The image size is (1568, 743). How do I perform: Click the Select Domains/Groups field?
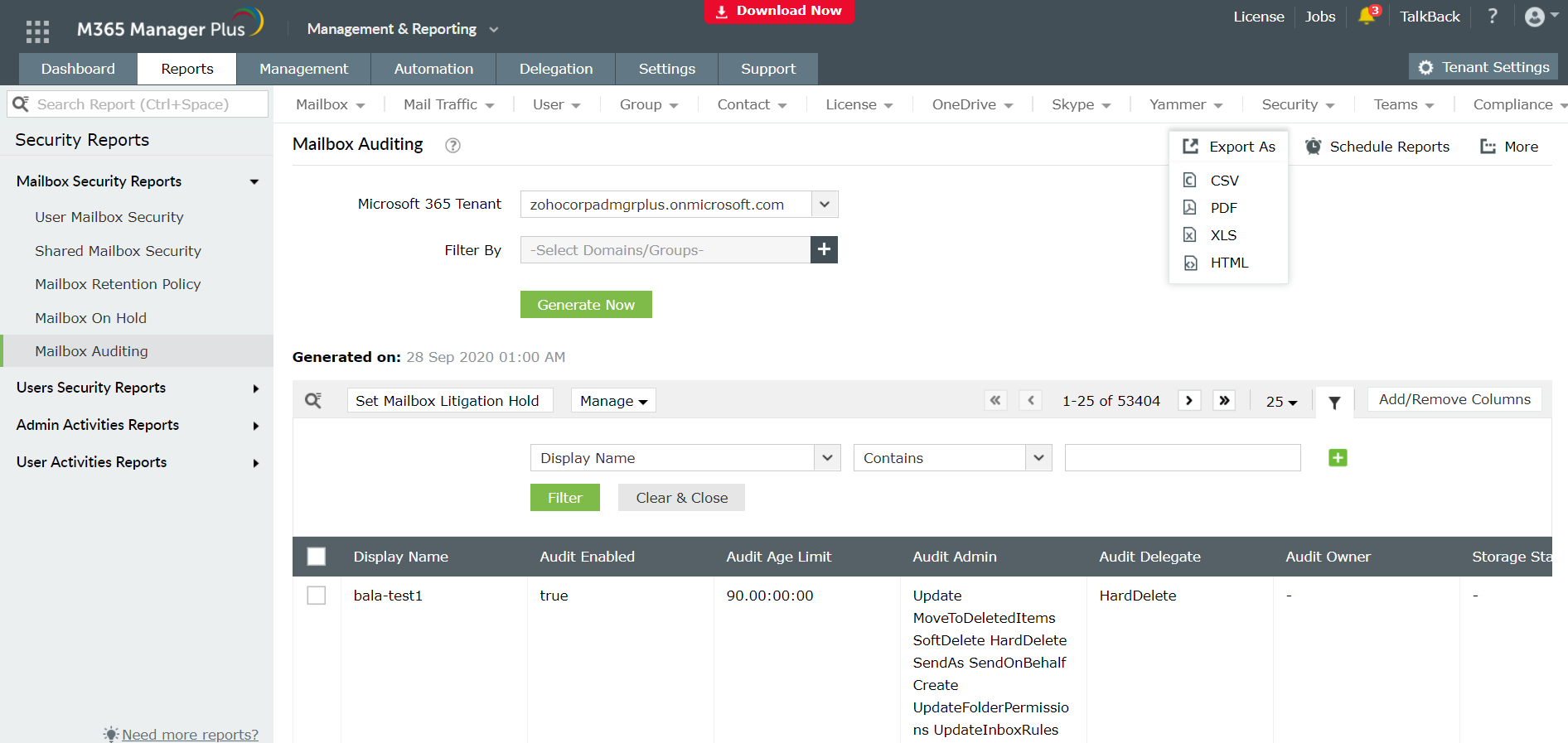(x=665, y=250)
